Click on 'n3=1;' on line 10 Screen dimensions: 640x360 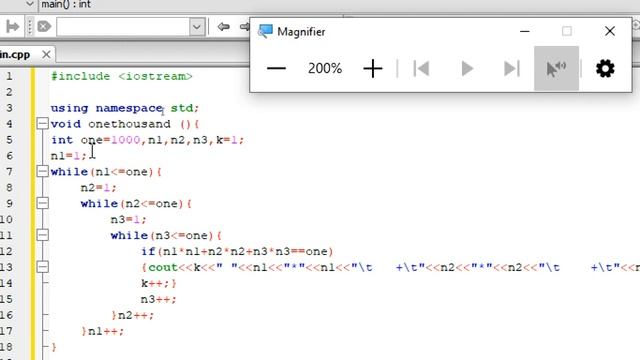coord(128,220)
